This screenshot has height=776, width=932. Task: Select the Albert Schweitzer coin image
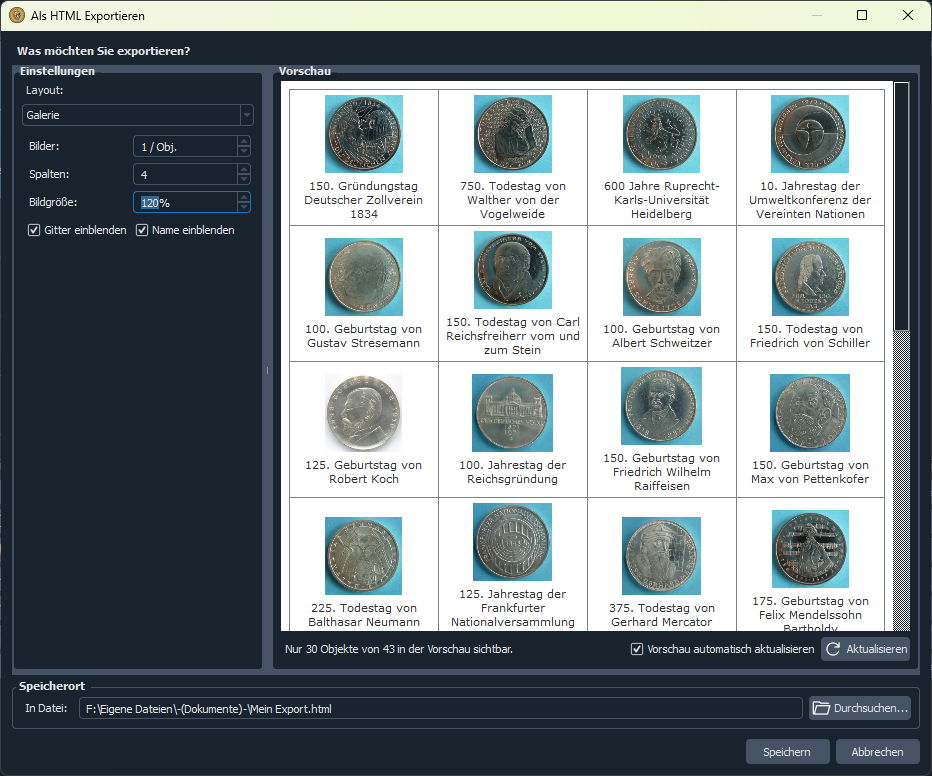[661, 277]
